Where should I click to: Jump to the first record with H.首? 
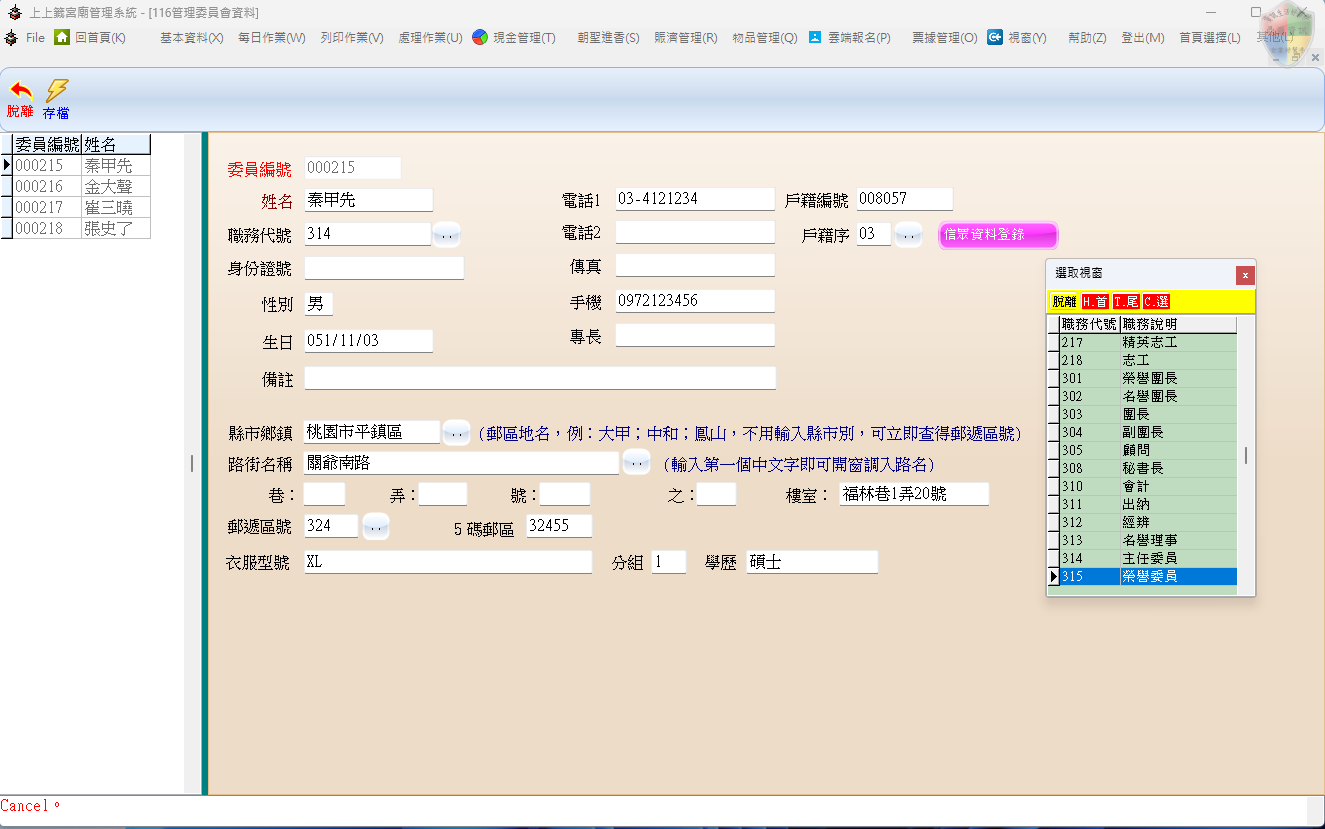point(1095,301)
